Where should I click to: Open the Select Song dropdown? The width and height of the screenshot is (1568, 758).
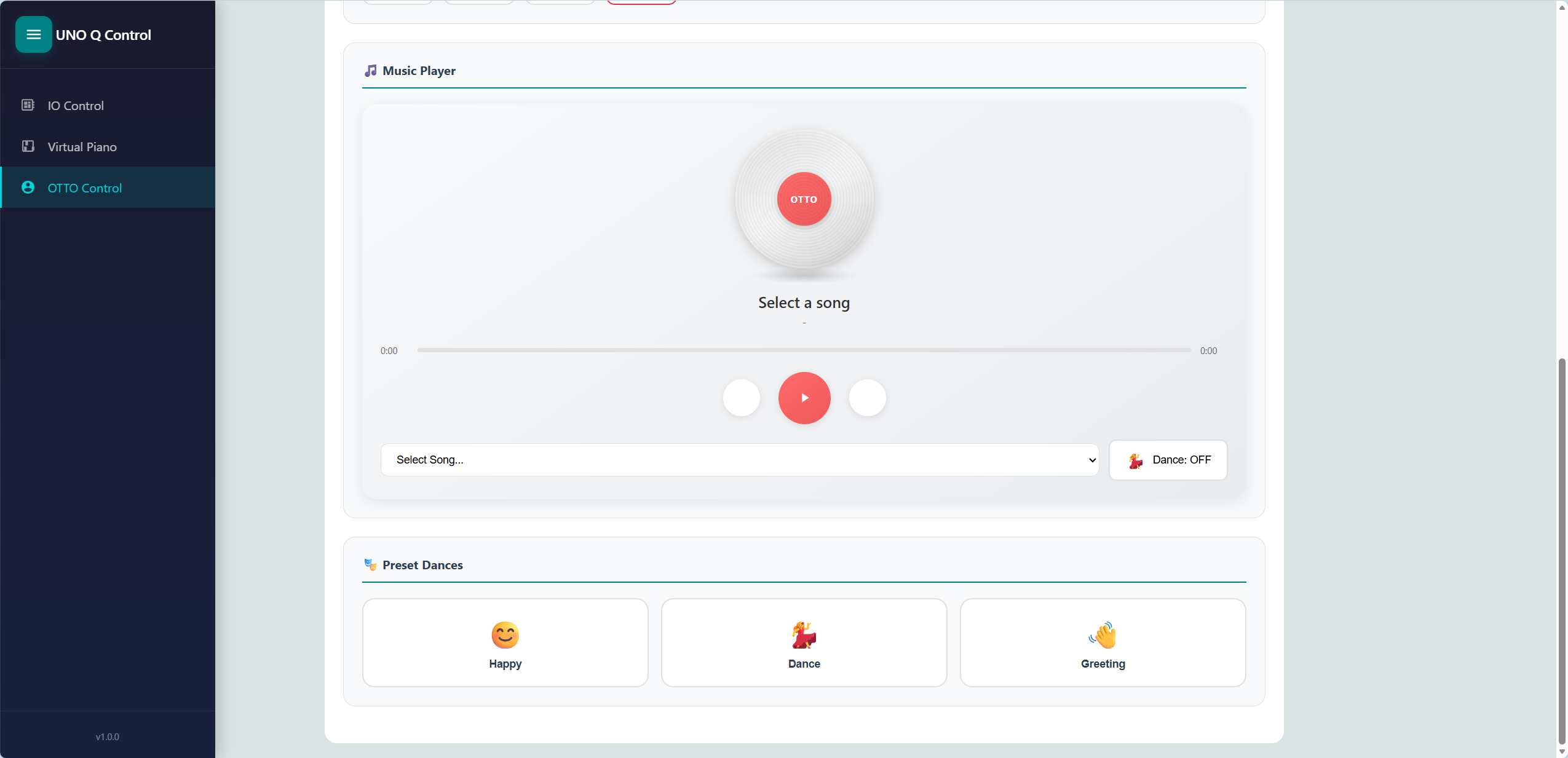coord(739,460)
